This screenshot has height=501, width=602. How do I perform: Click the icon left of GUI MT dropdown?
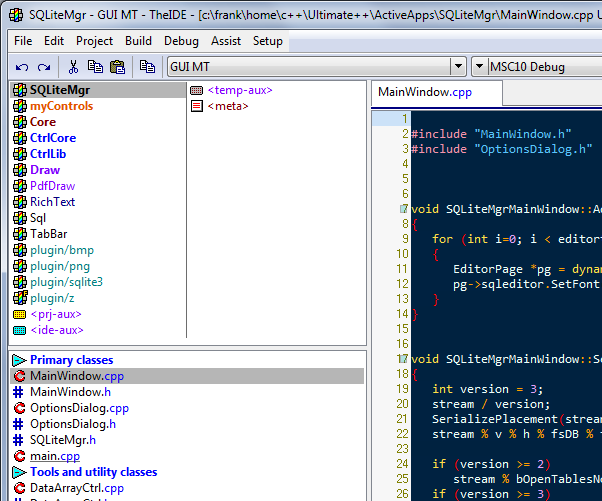pos(147,67)
